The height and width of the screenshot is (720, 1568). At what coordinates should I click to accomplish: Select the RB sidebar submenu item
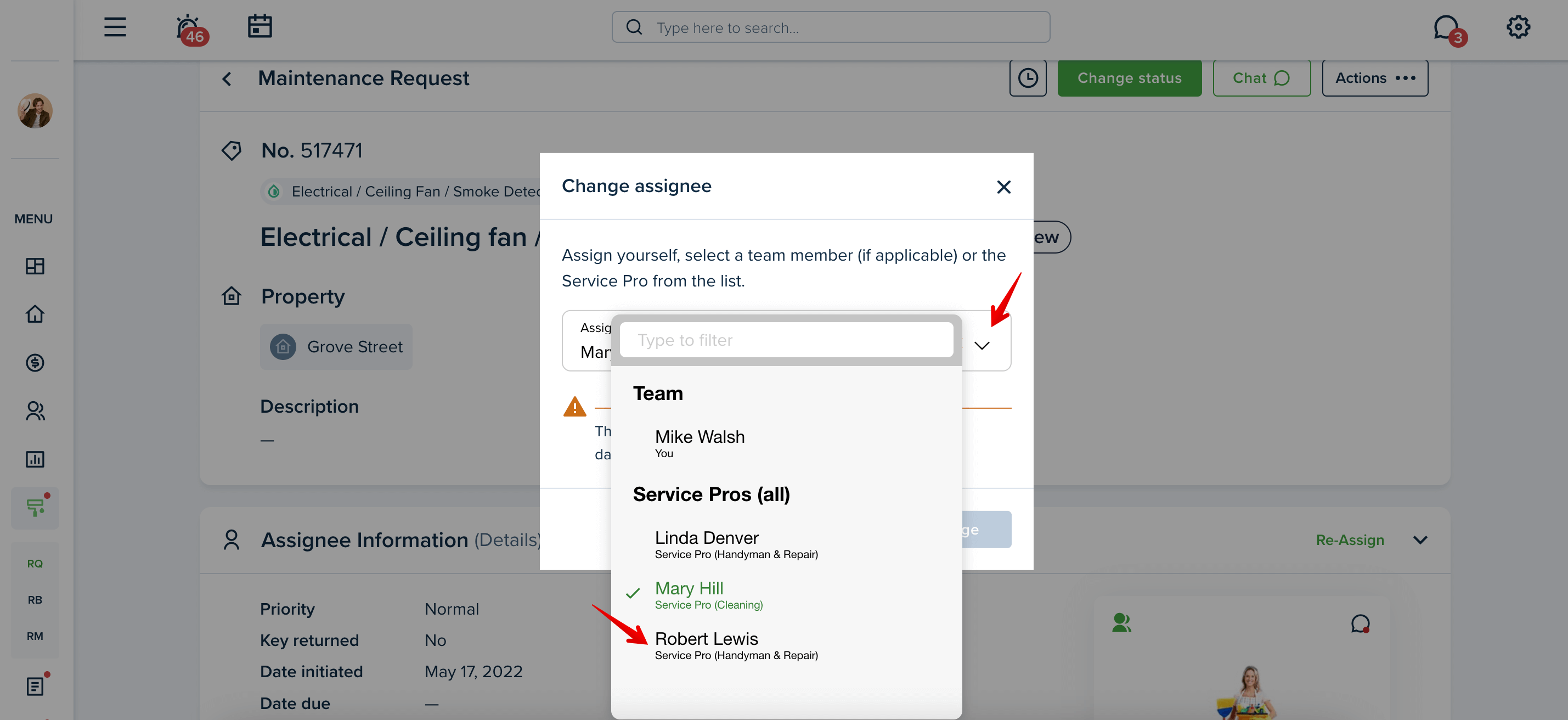coord(35,599)
